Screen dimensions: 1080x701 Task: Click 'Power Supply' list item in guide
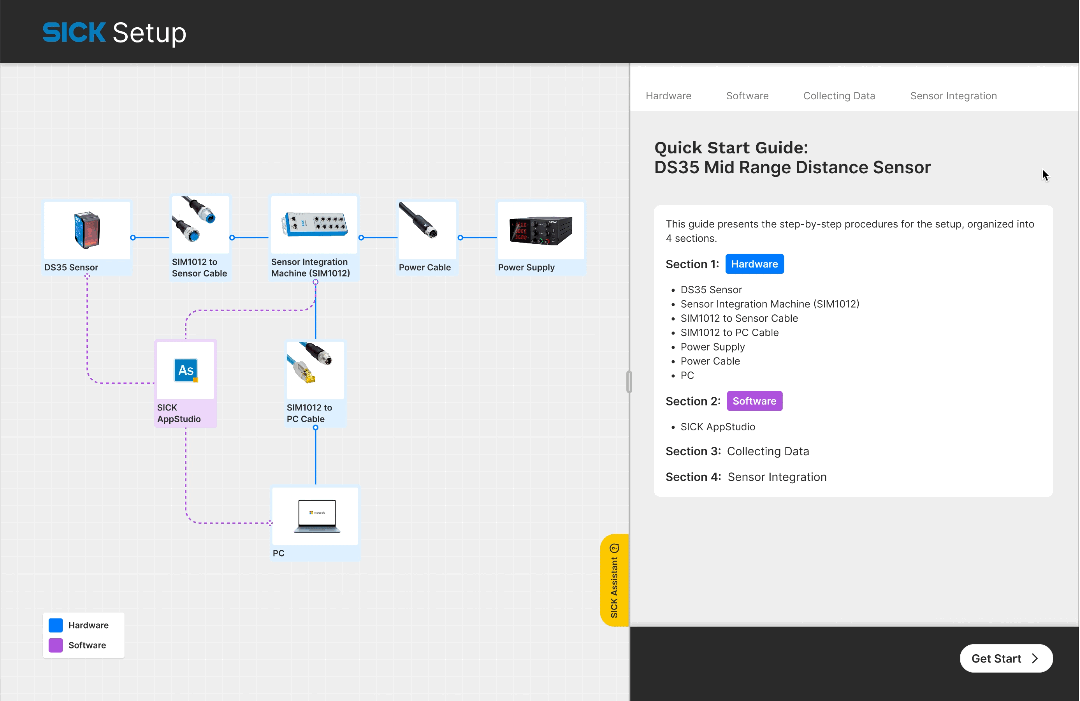tap(713, 347)
